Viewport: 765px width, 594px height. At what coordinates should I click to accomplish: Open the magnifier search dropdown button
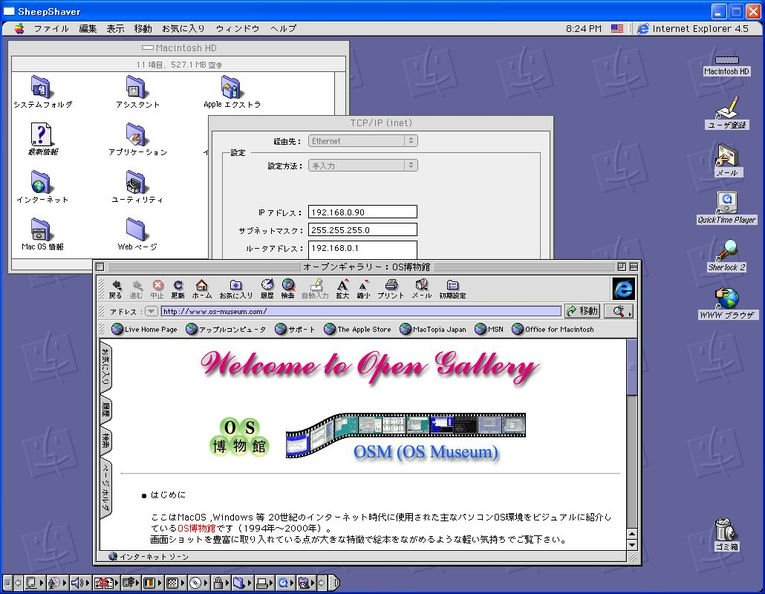pyautogui.click(x=619, y=311)
